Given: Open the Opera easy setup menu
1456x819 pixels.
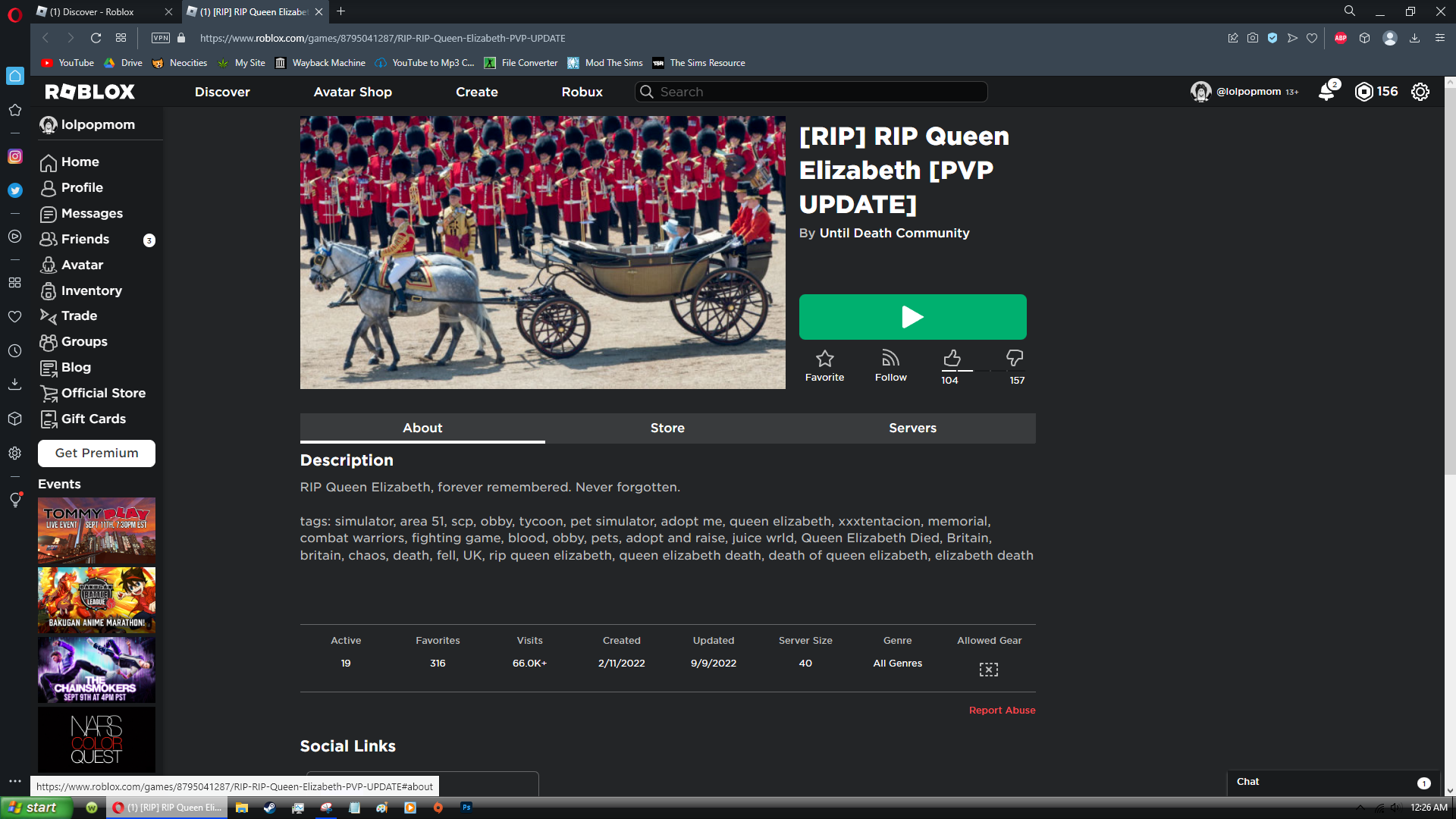Looking at the screenshot, I should pos(1440,38).
